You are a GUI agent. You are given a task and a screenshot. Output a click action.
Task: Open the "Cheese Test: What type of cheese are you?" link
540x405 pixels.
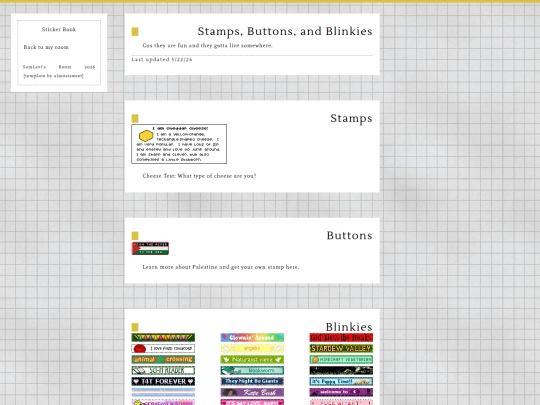[x=199, y=176]
